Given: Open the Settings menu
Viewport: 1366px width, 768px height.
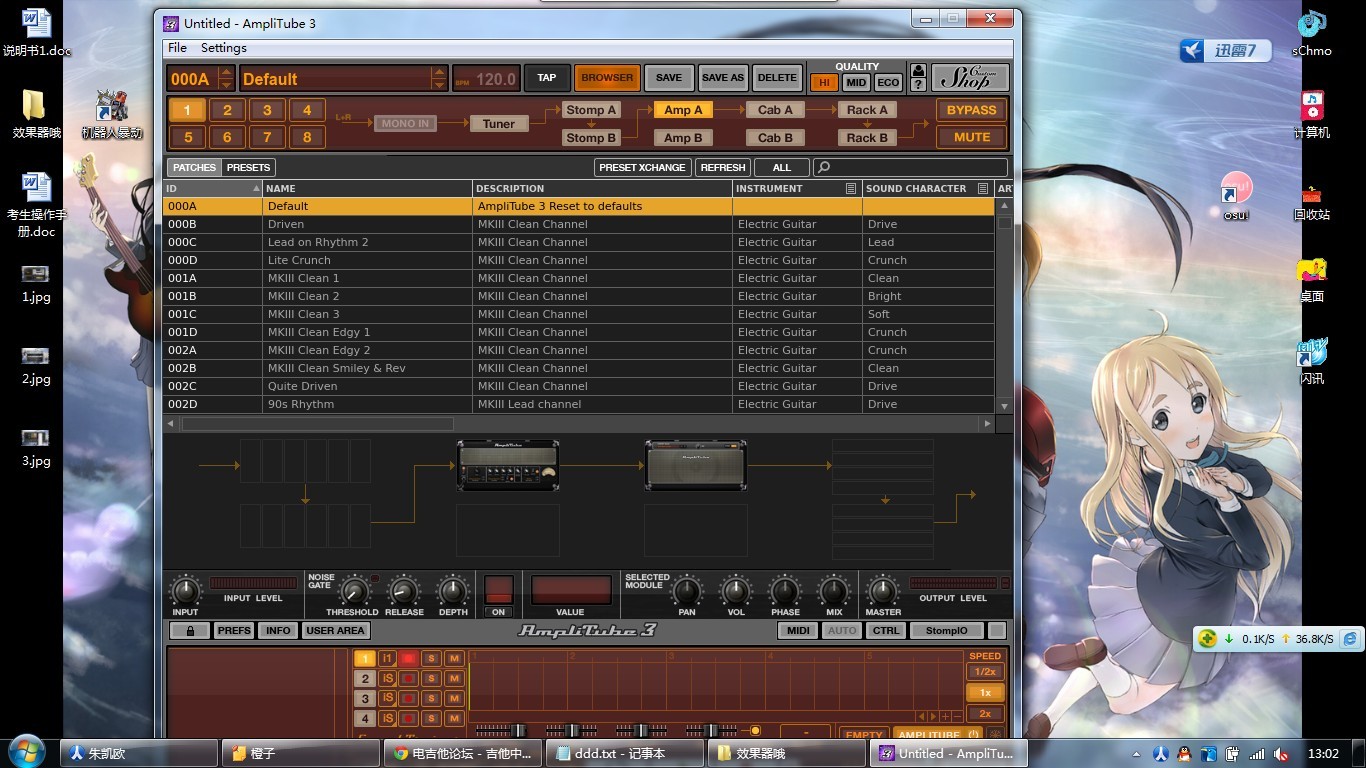Looking at the screenshot, I should [224, 48].
